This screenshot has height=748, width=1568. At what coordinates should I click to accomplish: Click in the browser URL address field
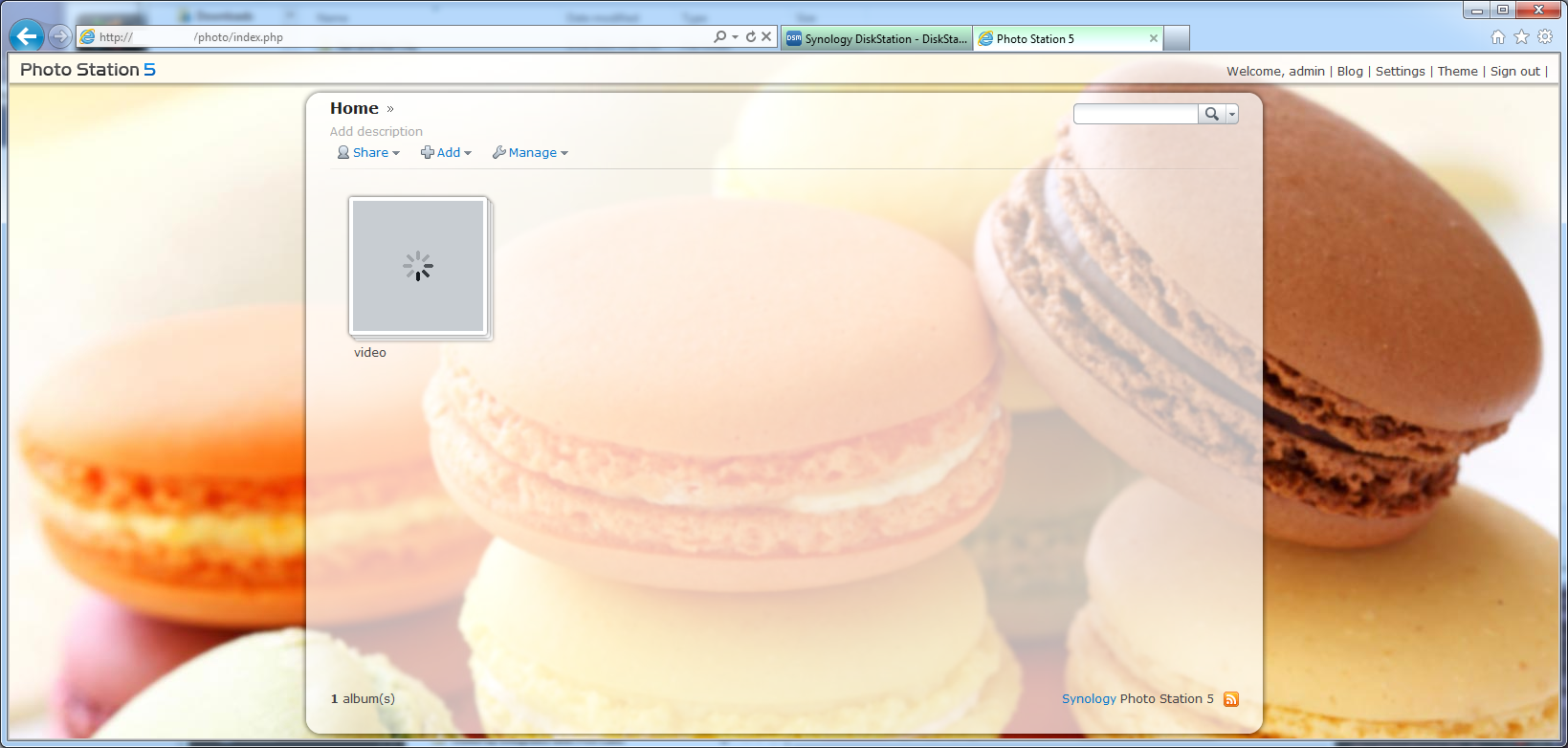[394, 37]
